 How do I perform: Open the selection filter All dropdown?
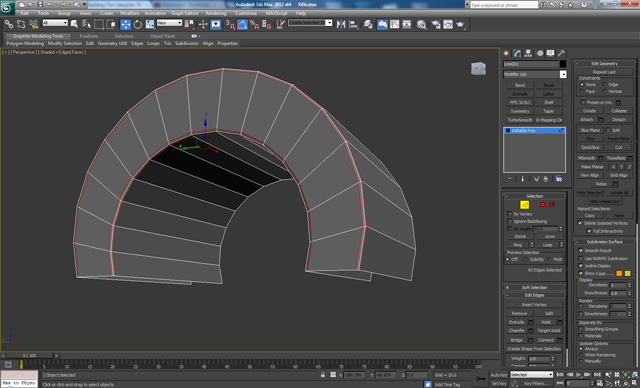click(x=55, y=23)
